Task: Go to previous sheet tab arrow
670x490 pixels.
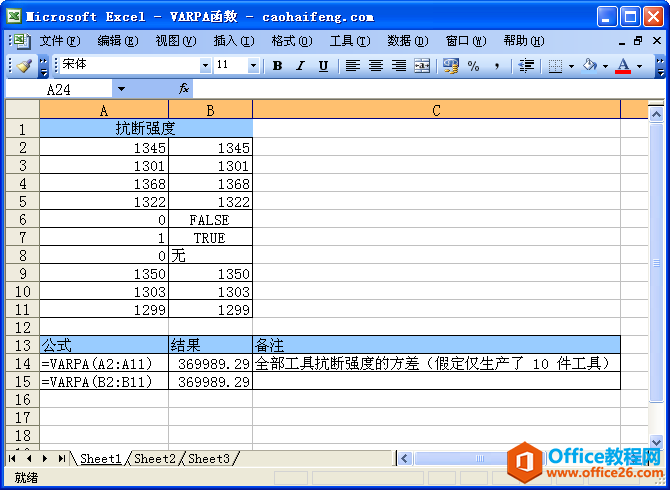Action: point(29,458)
